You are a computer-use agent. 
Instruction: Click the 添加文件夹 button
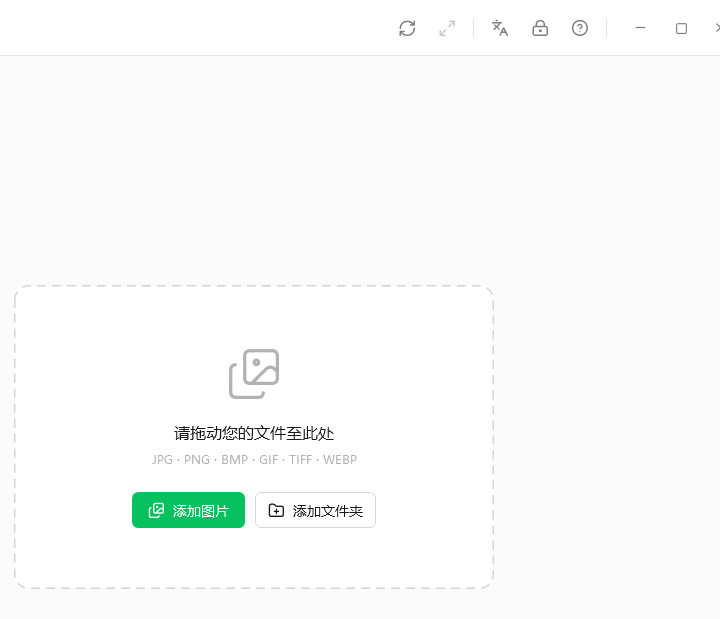(315, 510)
